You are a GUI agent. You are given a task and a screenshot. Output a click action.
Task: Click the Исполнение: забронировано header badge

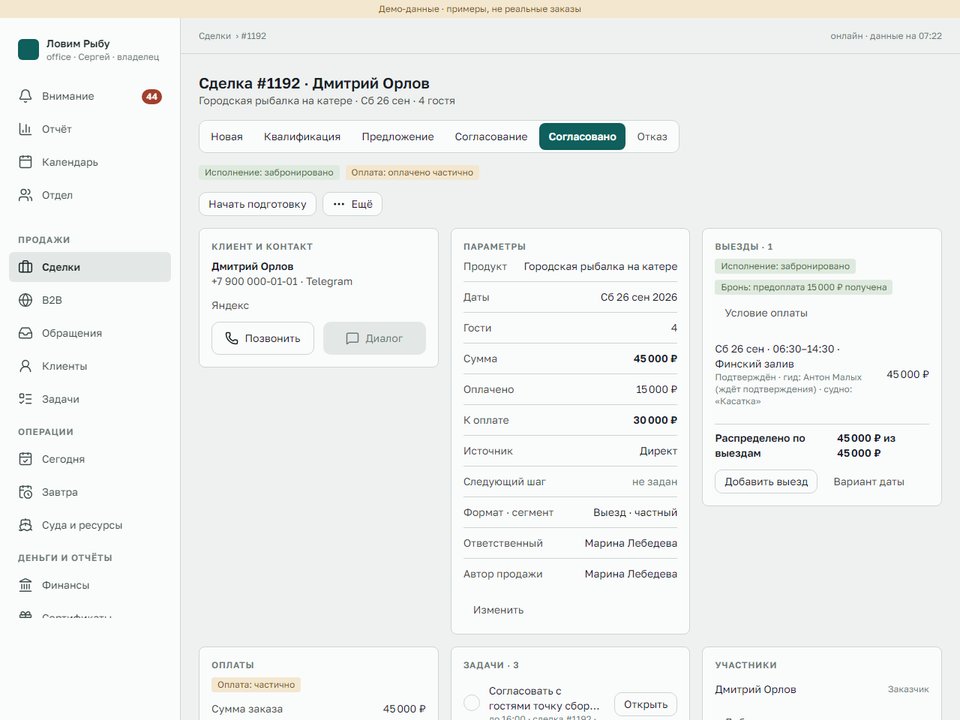pos(269,173)
